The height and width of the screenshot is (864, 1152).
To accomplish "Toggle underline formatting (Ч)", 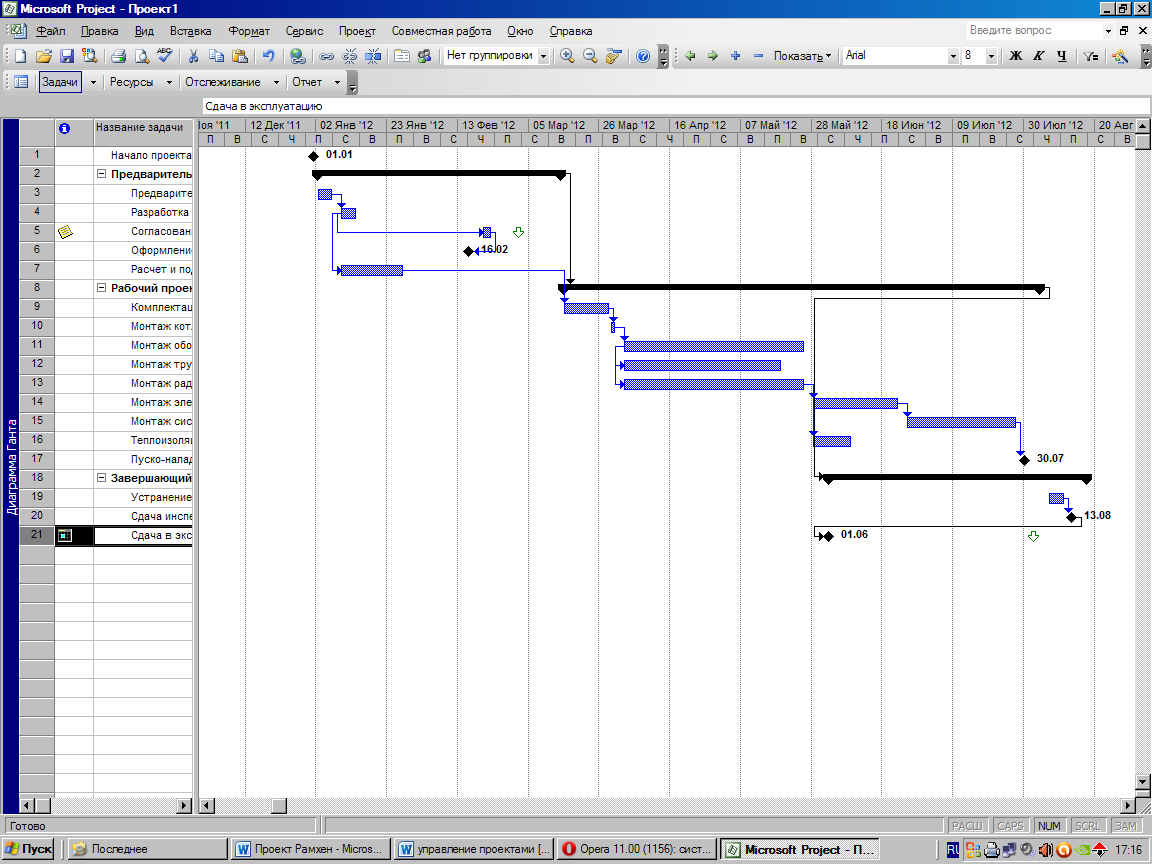I will [x=1061, y=56].
